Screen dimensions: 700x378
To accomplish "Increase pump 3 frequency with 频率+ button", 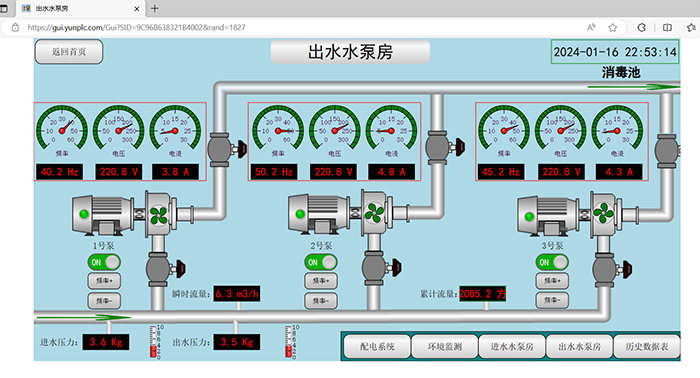I will coord(552,281).
